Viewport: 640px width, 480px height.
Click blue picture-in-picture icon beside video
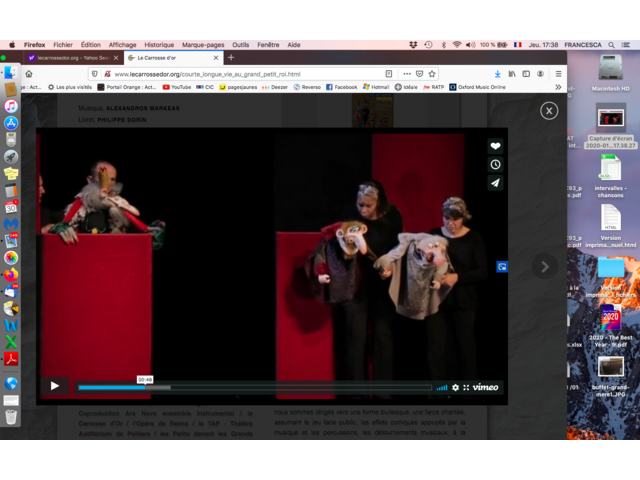(x=502, y=267)
